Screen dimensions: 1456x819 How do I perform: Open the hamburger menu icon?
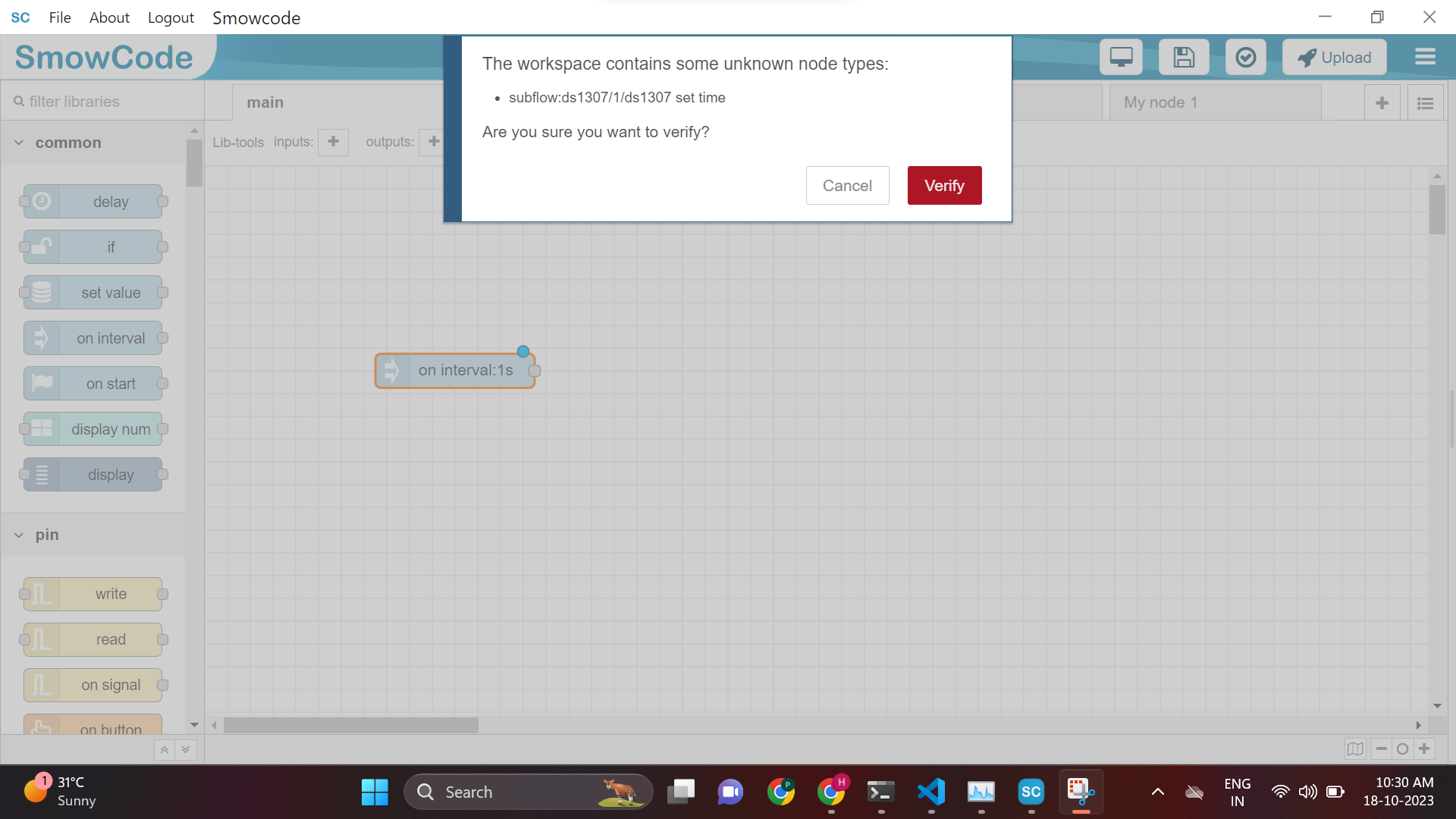[x=1425, y=58]
